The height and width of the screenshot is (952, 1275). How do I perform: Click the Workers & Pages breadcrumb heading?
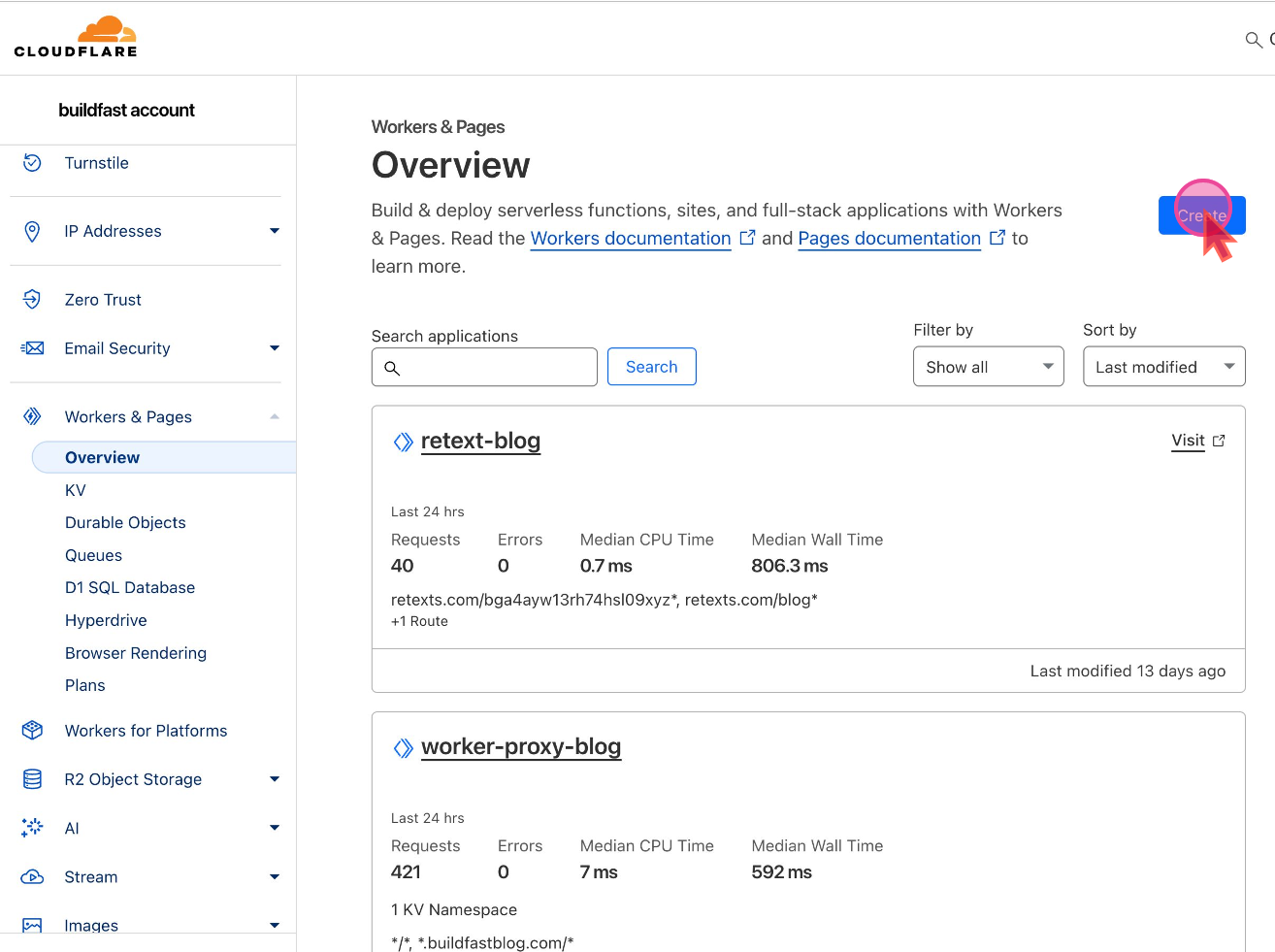coord(438,127)
